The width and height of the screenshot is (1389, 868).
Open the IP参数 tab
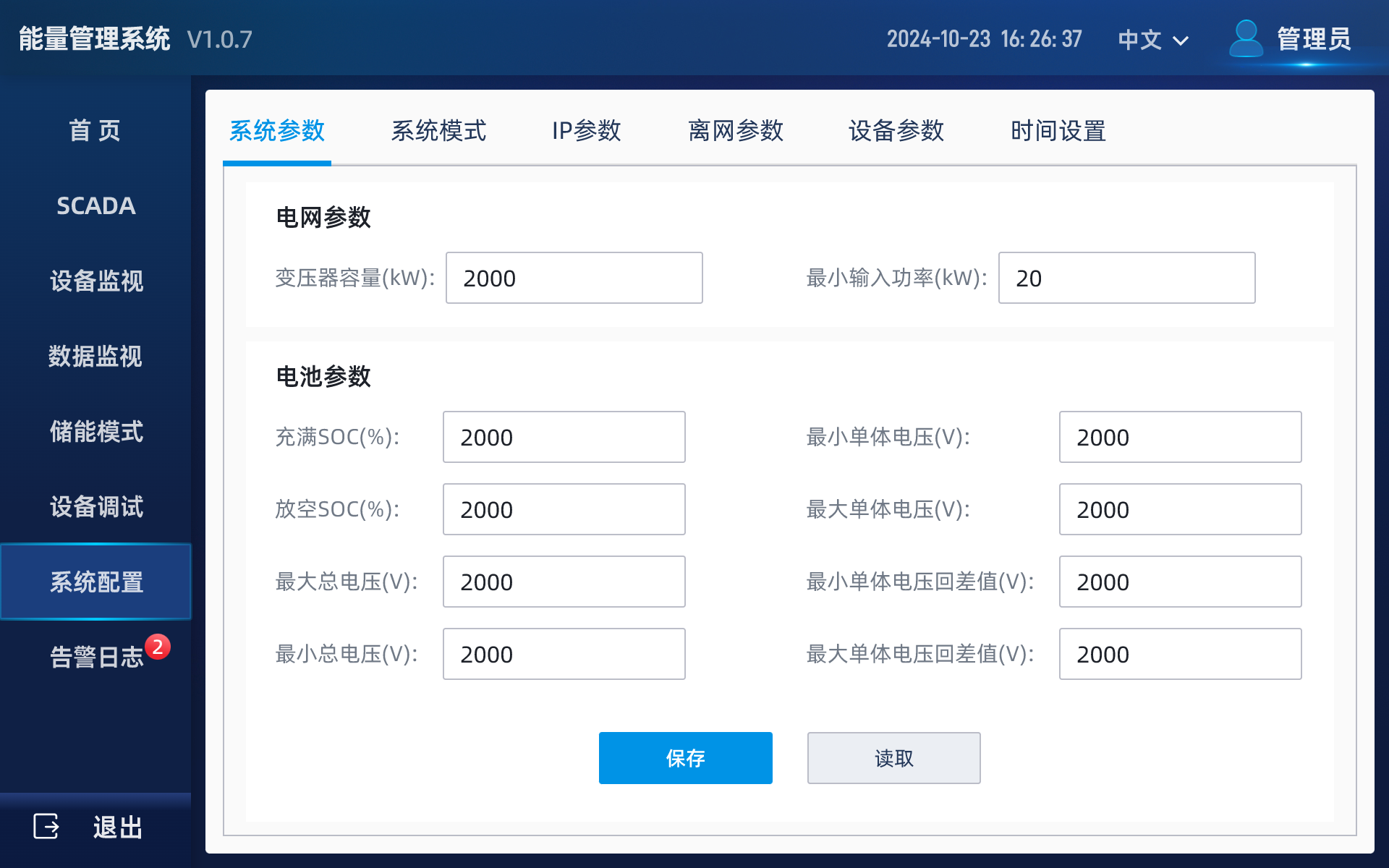tap(587, 132)
